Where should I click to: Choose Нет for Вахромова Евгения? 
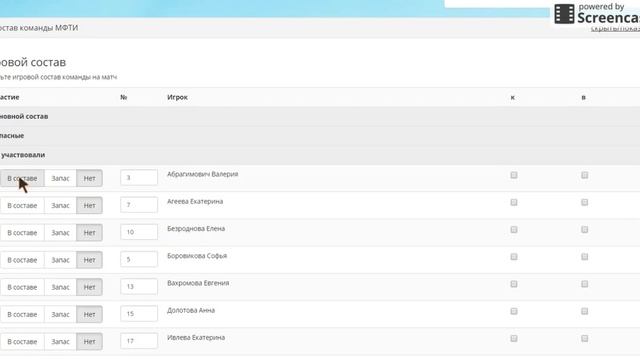coord(89,287)
